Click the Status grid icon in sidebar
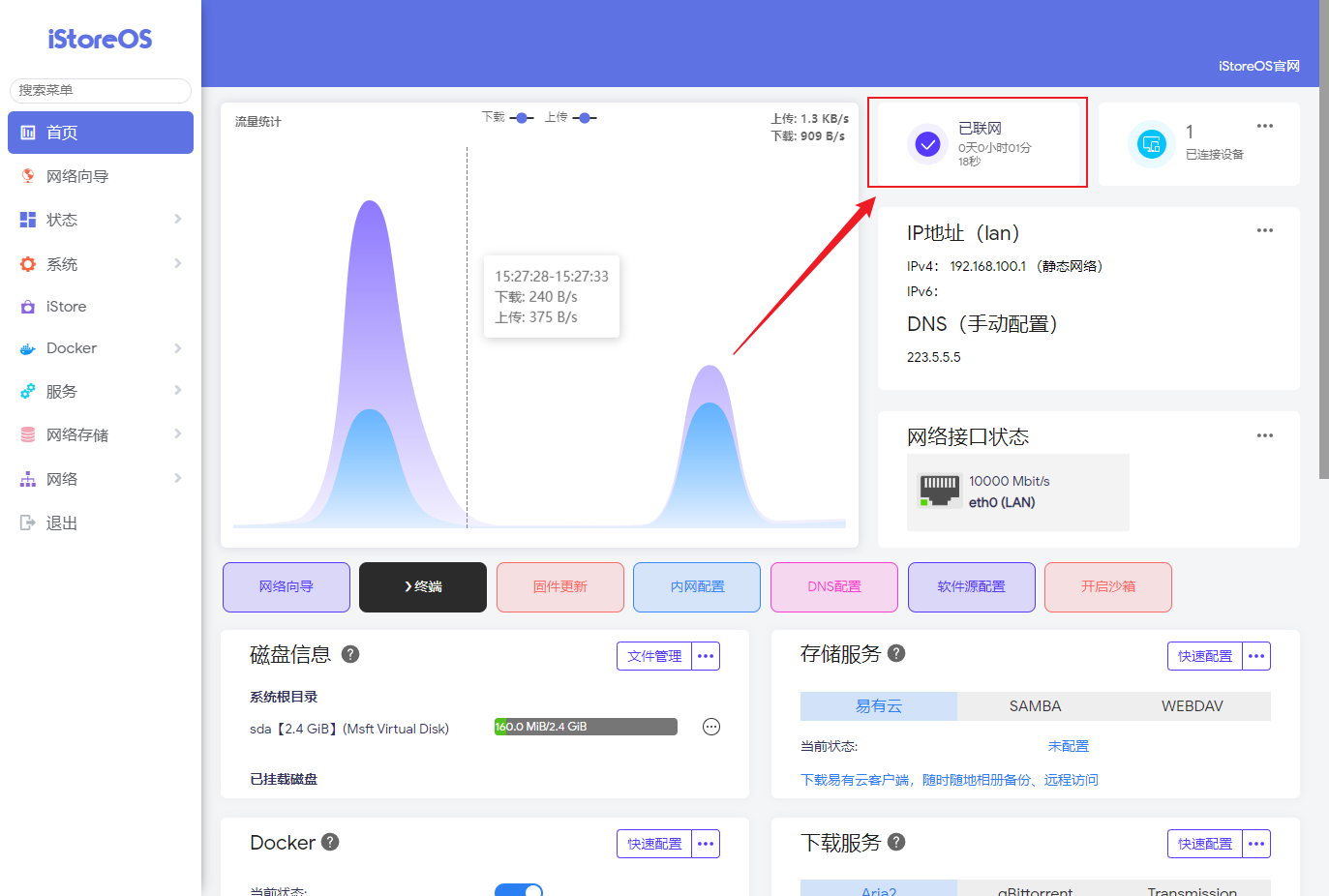The height and width of the screenshot is (896, 1329). 28,220
